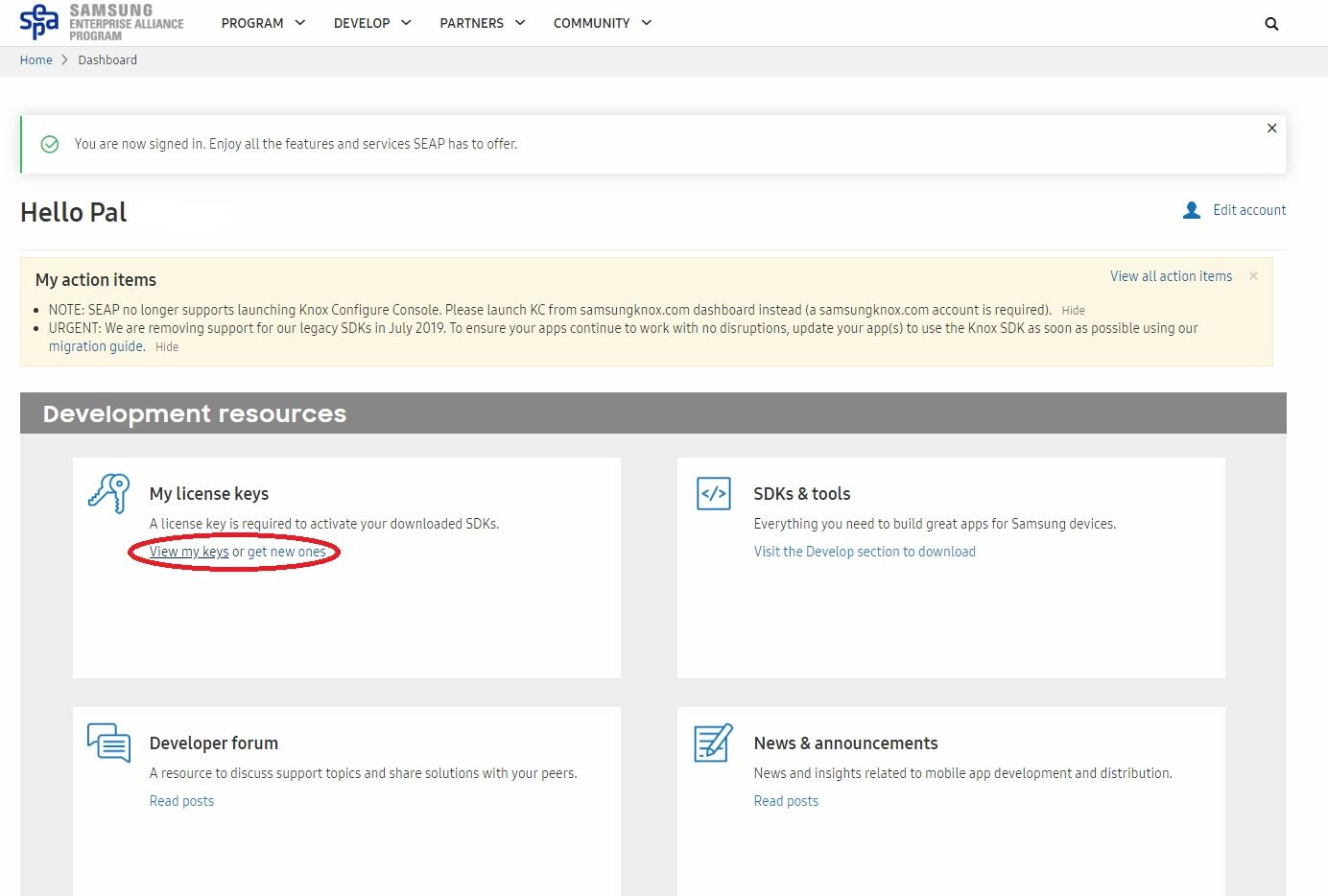Click SDKs & tools heading
The height and width of the screenshot is (896, 1328).
click(x=802, y=494)
